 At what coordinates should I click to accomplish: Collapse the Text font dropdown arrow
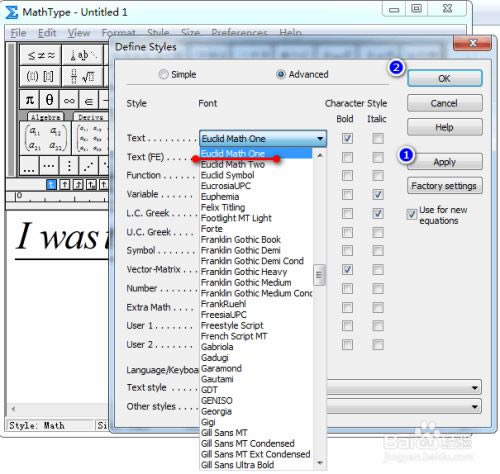(320, 138)
